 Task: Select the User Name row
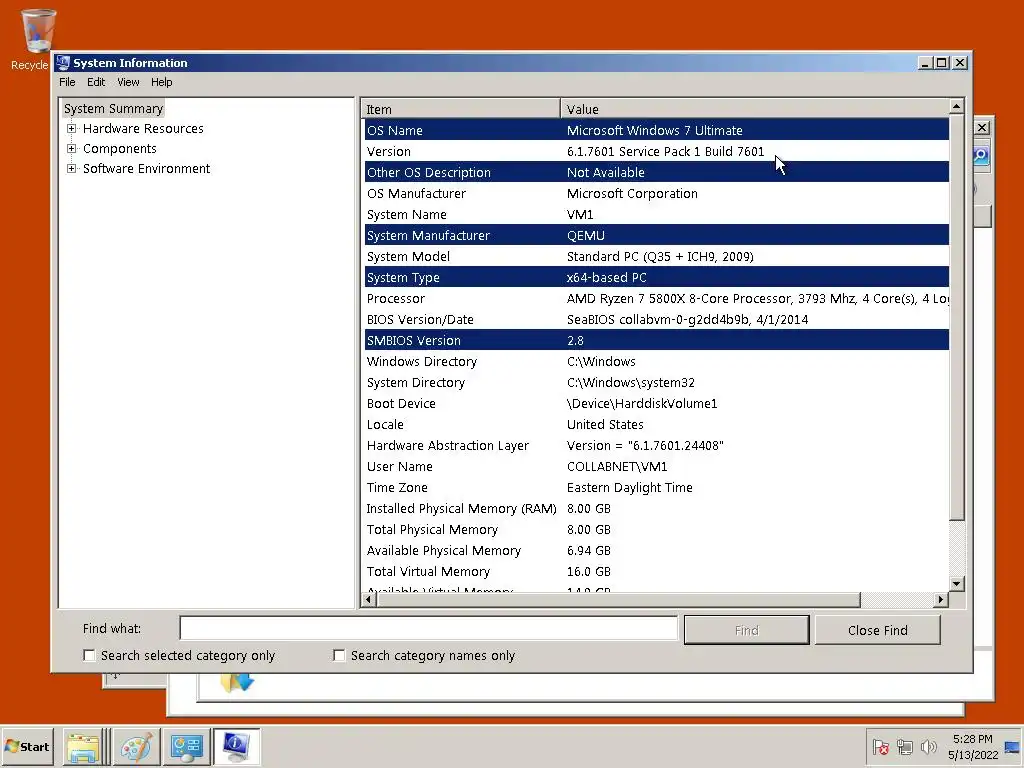click(656, 466)
